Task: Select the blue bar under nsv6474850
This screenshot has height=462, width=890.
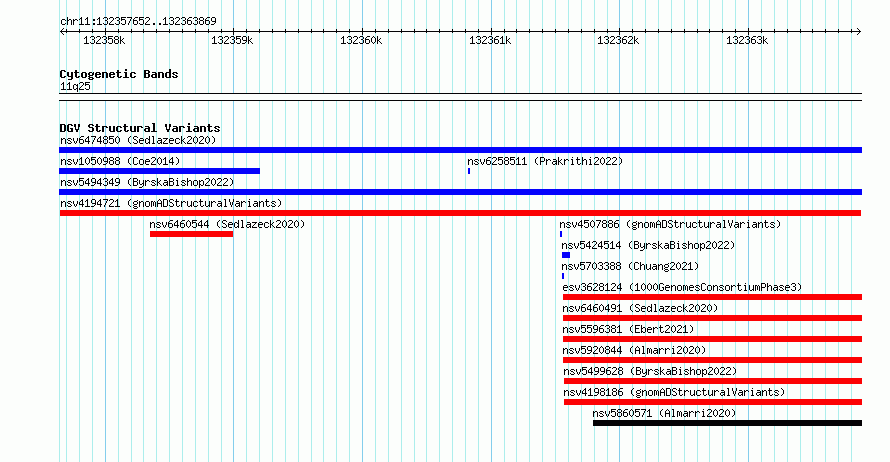Action: pos(460,150)
